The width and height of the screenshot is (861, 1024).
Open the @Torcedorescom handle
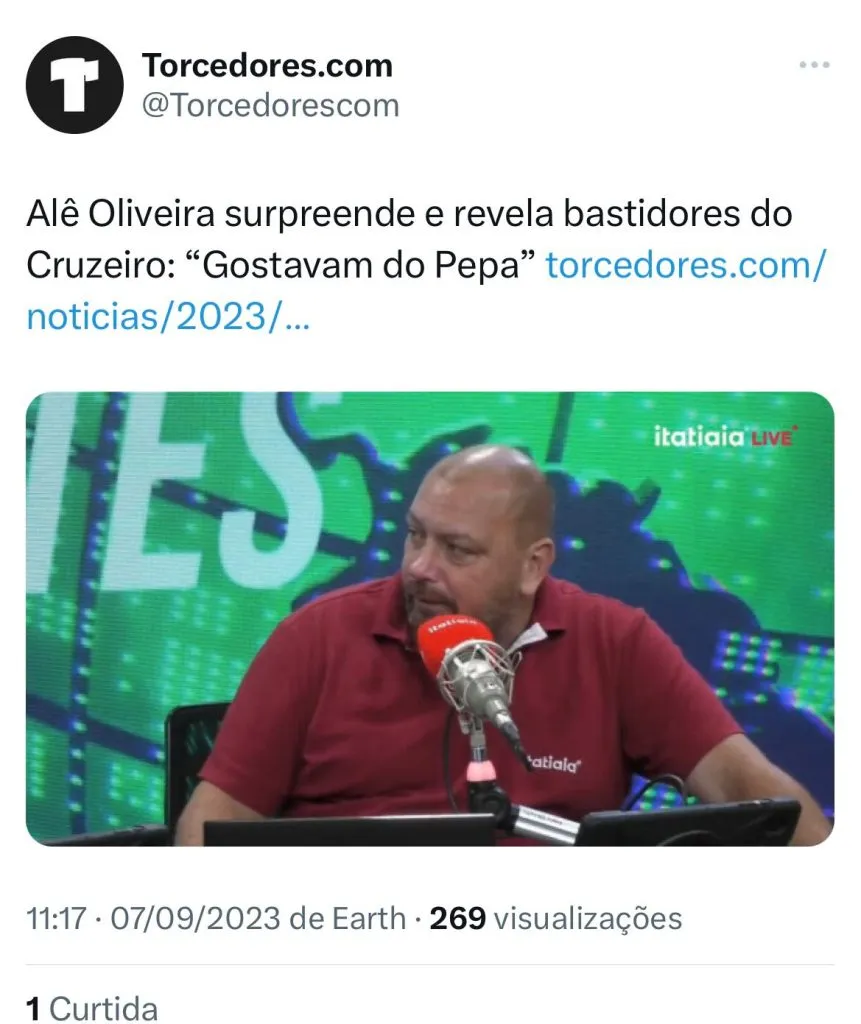270,106
